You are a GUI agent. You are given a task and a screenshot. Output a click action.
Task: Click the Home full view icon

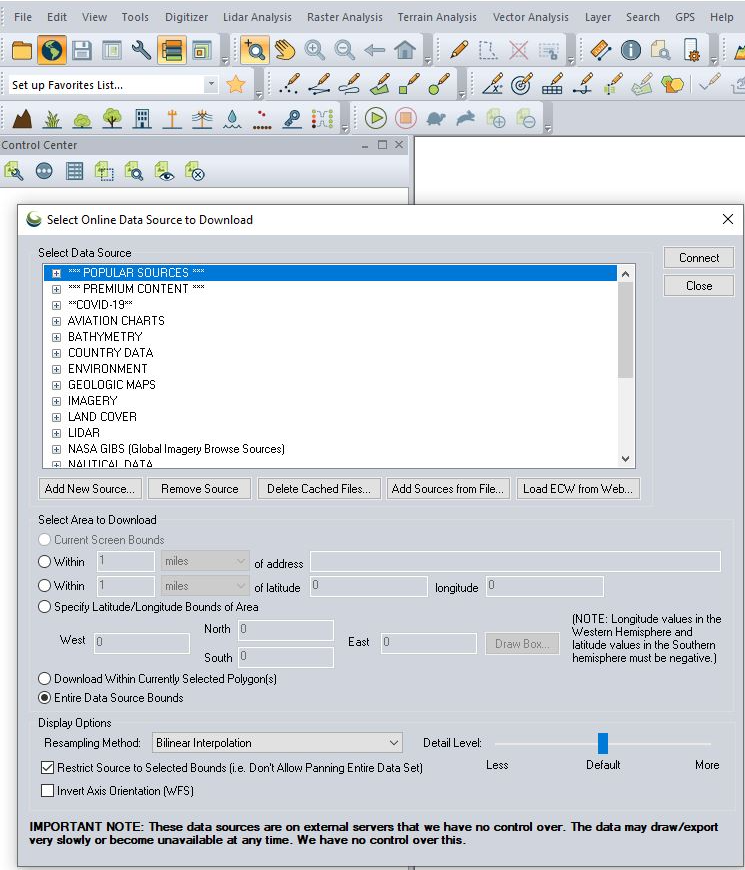click(405, 50)
